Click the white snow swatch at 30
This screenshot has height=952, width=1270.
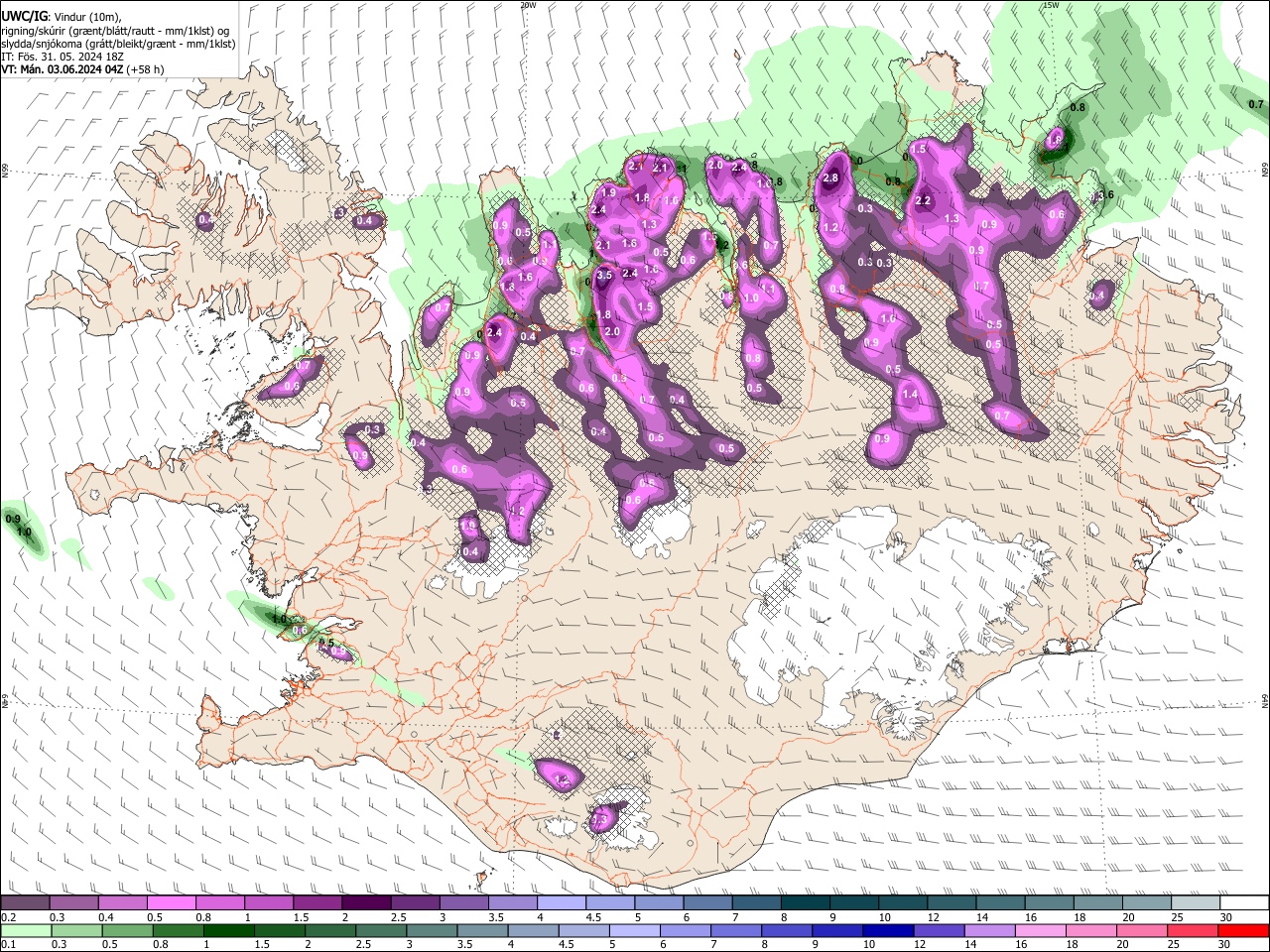(x=1243, y=903)
